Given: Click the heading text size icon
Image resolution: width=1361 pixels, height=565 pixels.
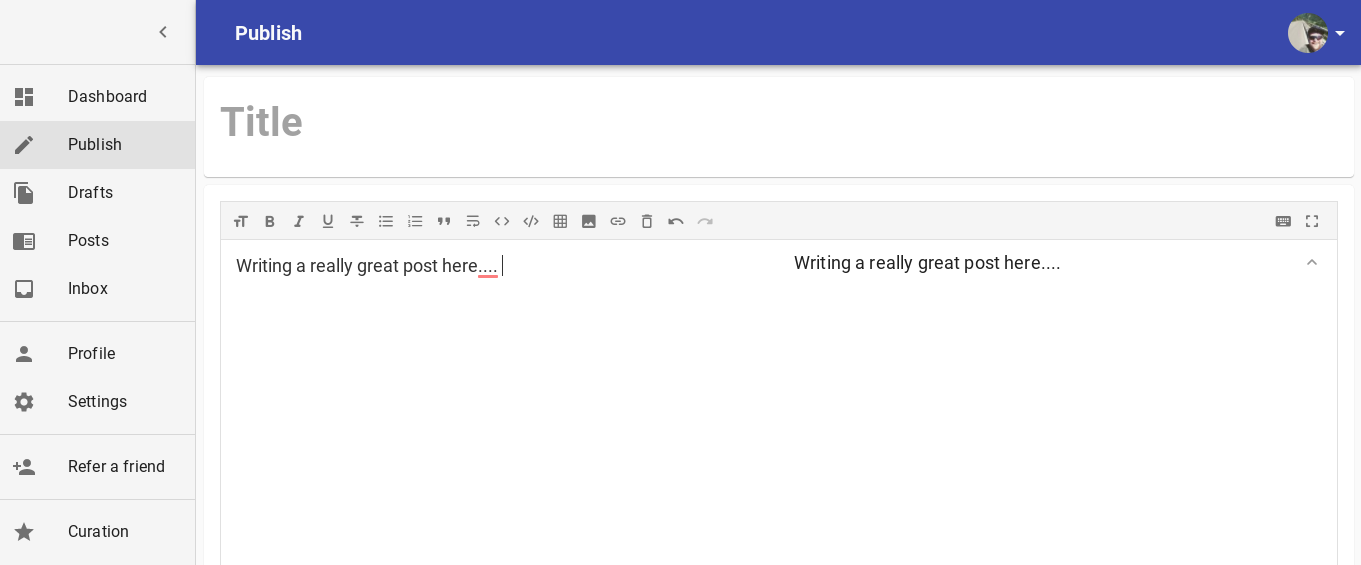Looking at the screenshot, I should 241,221.
